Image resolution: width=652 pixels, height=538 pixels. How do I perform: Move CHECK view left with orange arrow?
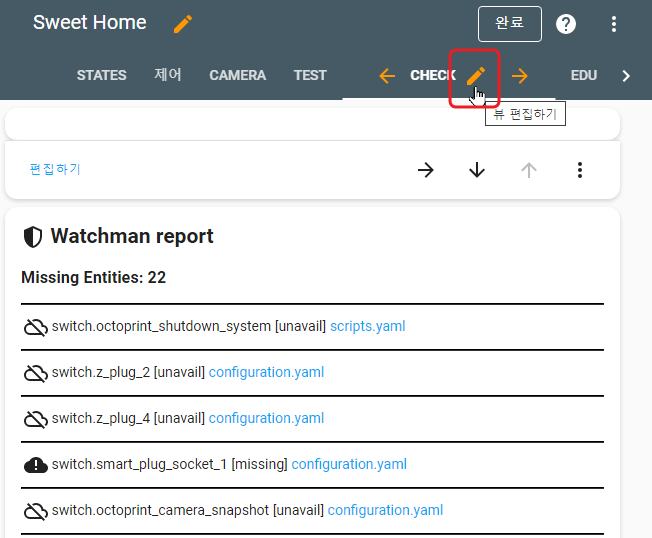(x=387, y=76)
